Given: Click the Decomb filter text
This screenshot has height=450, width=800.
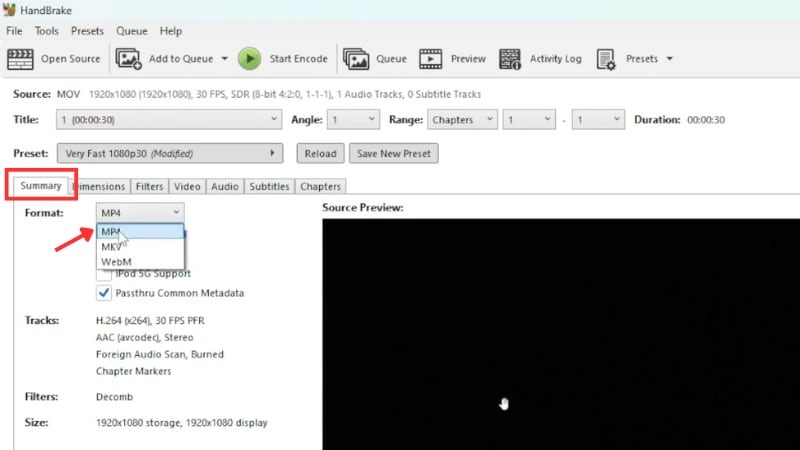Looking at the screenshot, I should point(114,397).
